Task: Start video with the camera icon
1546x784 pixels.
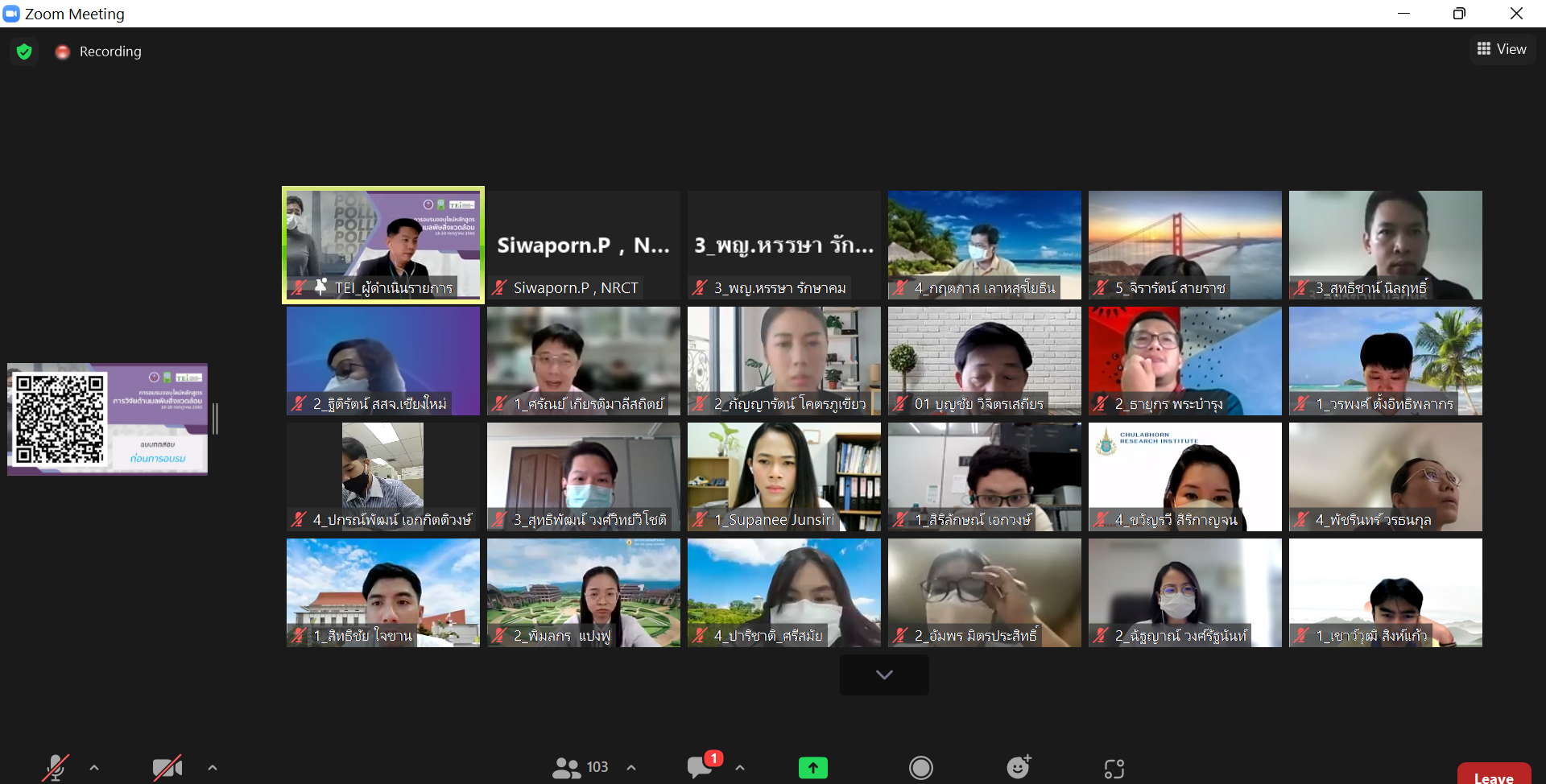Action: coord(167,767)
